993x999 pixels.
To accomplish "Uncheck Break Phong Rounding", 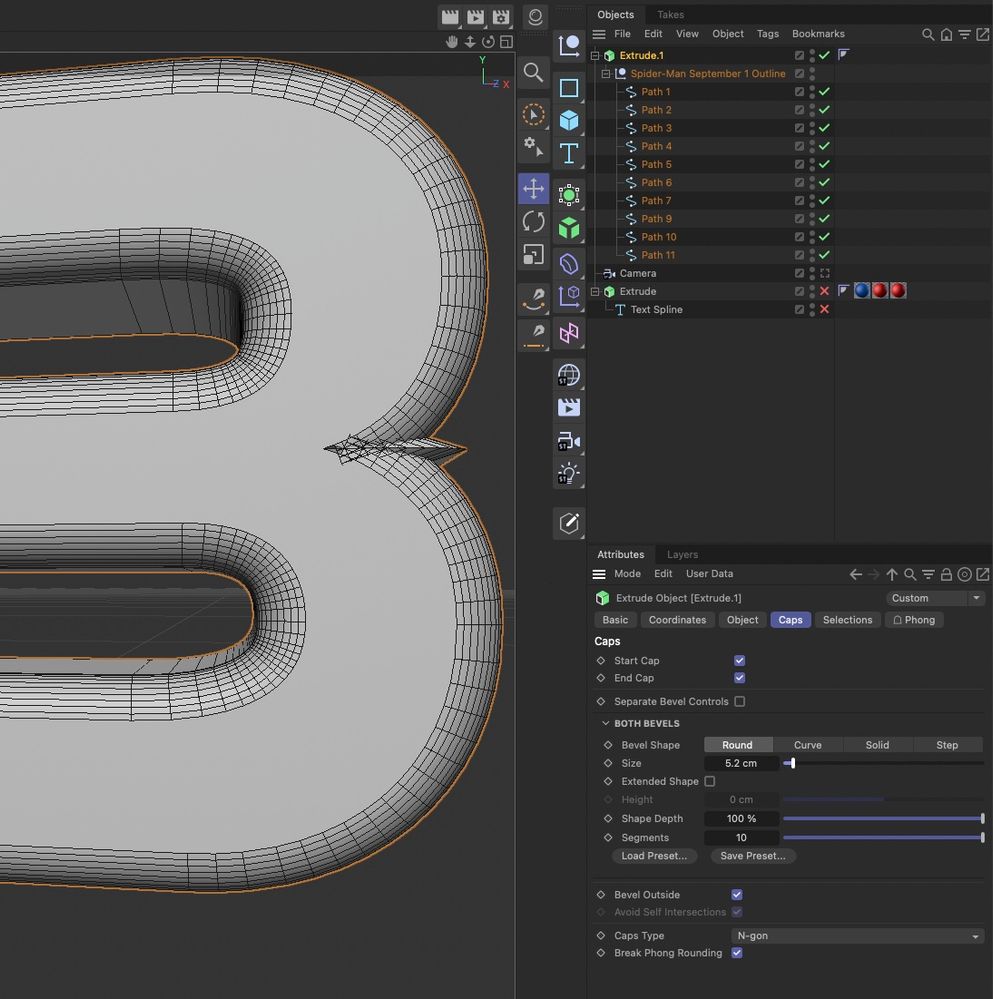I will pos(737,953).
